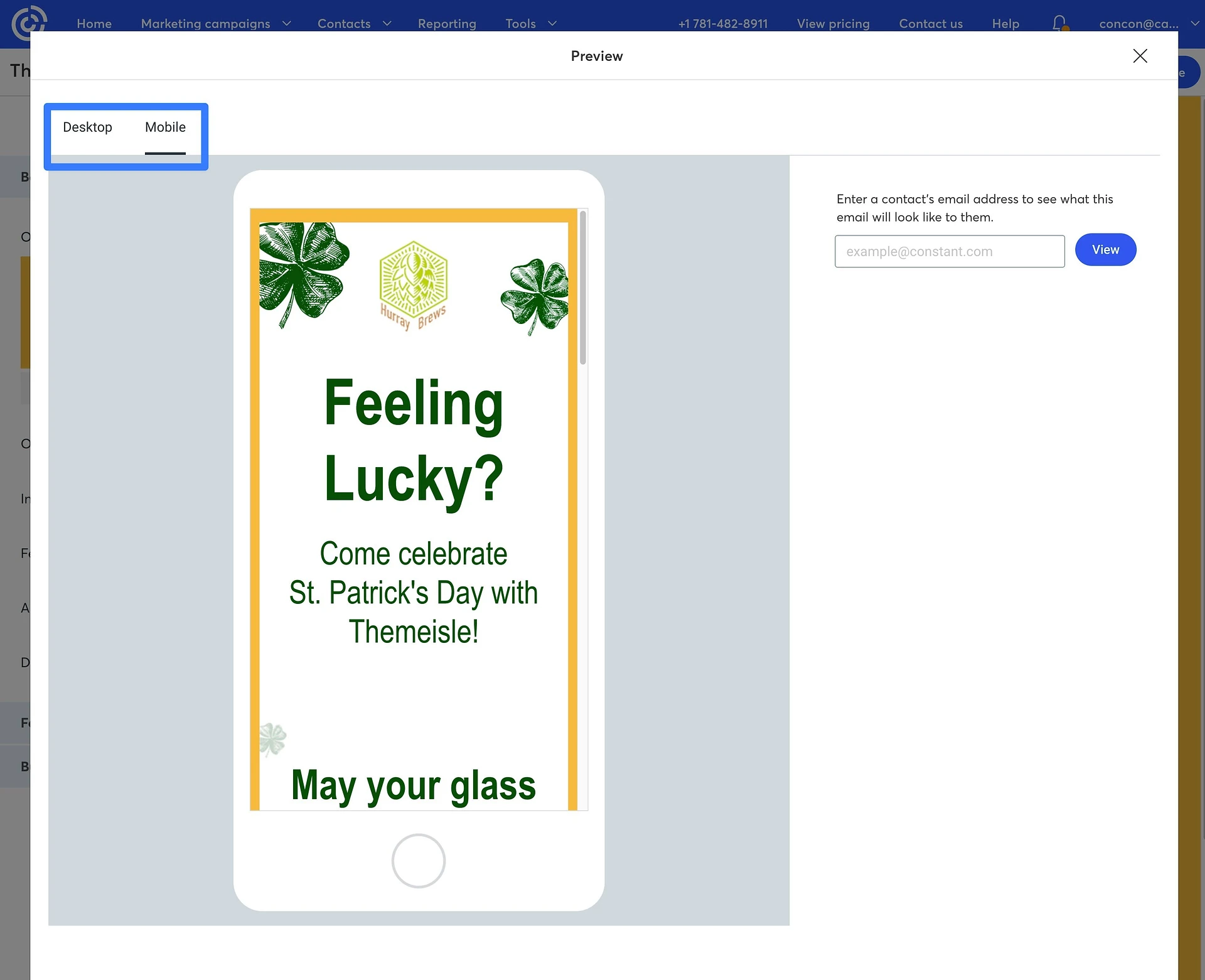Screen dimensions: 1205x980
Task: Click the Reporting navigation menu item
Action: 447,23
